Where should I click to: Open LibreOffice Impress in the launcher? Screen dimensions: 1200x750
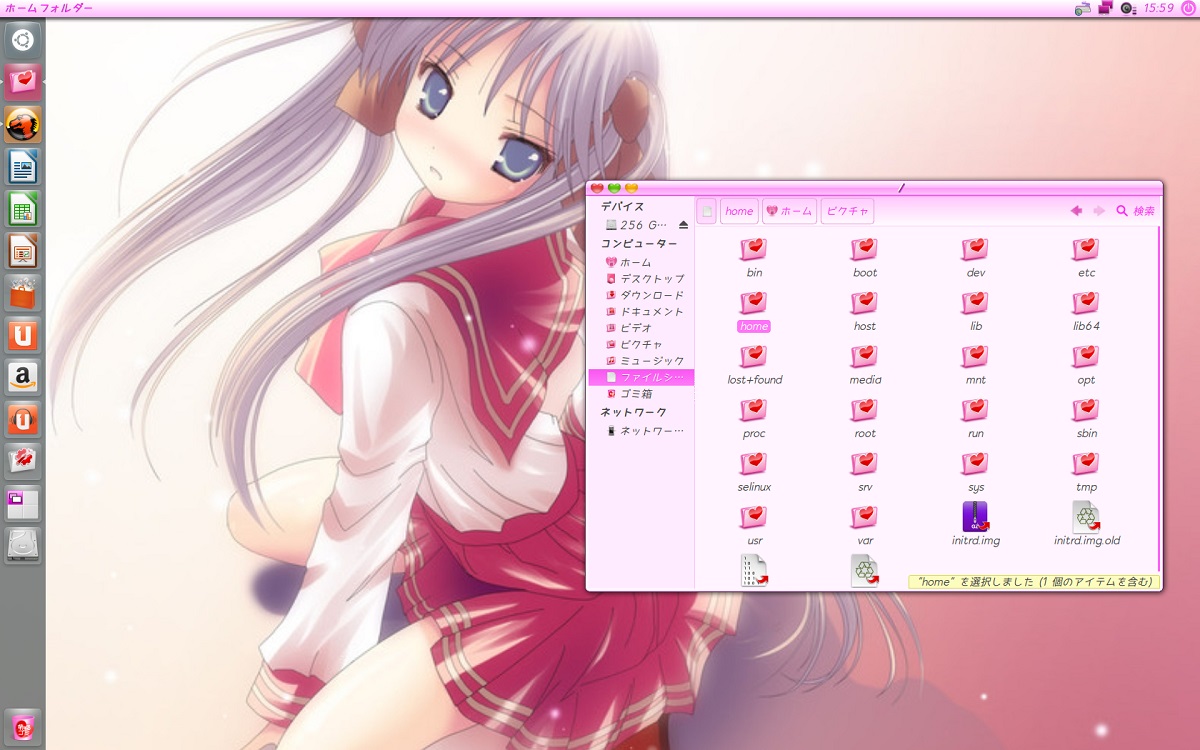click(x=23, y=250)
